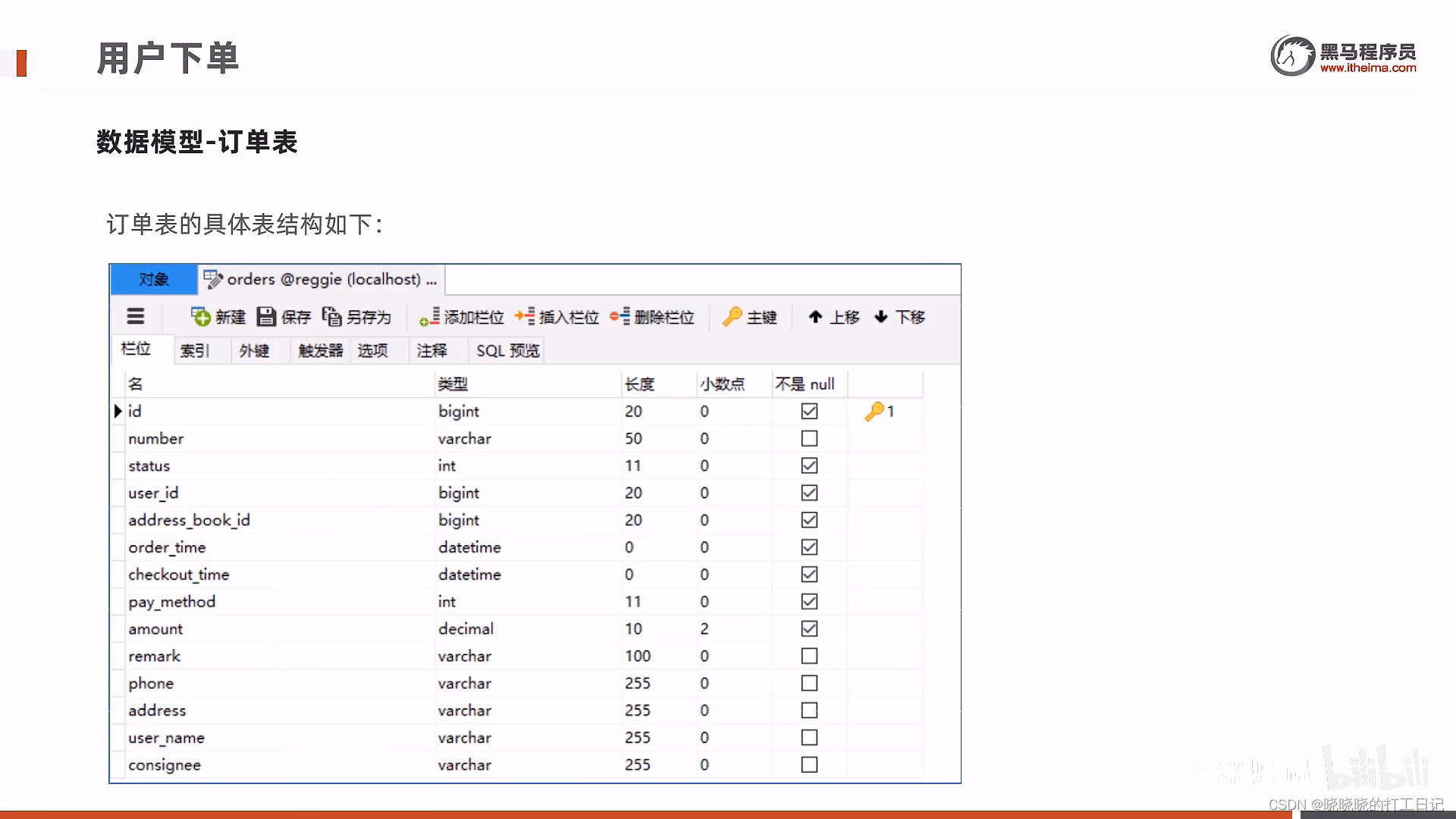Toggle Not null checkbox for phone

click(x=809, y=683)
